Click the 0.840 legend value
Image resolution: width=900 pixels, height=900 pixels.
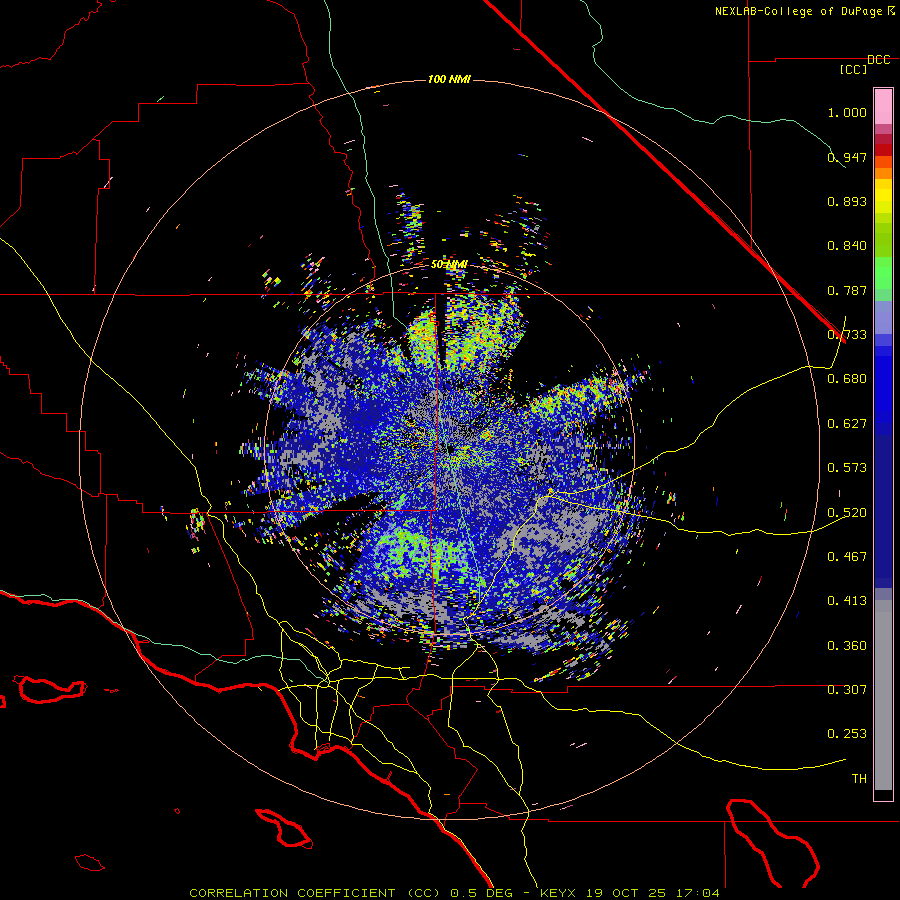pyautogui.click(x=847, y=246)
